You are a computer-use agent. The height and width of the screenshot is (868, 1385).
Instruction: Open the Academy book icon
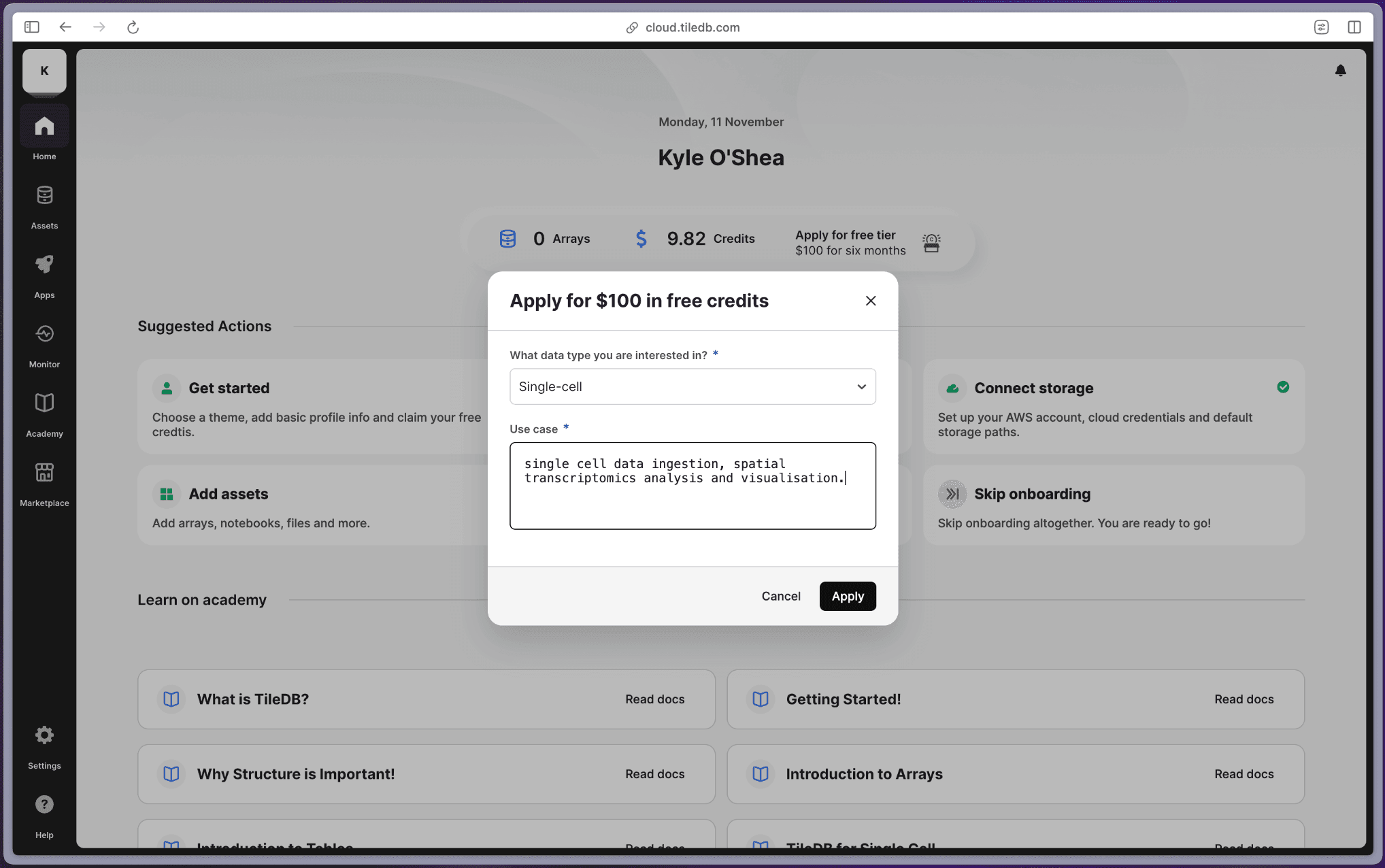pyautogui.click(x=44, y=403)
